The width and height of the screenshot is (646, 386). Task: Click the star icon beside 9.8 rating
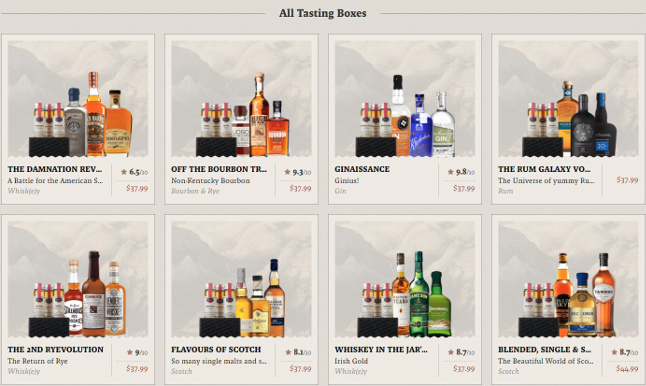pyautogui.click(x=451, y=172)
